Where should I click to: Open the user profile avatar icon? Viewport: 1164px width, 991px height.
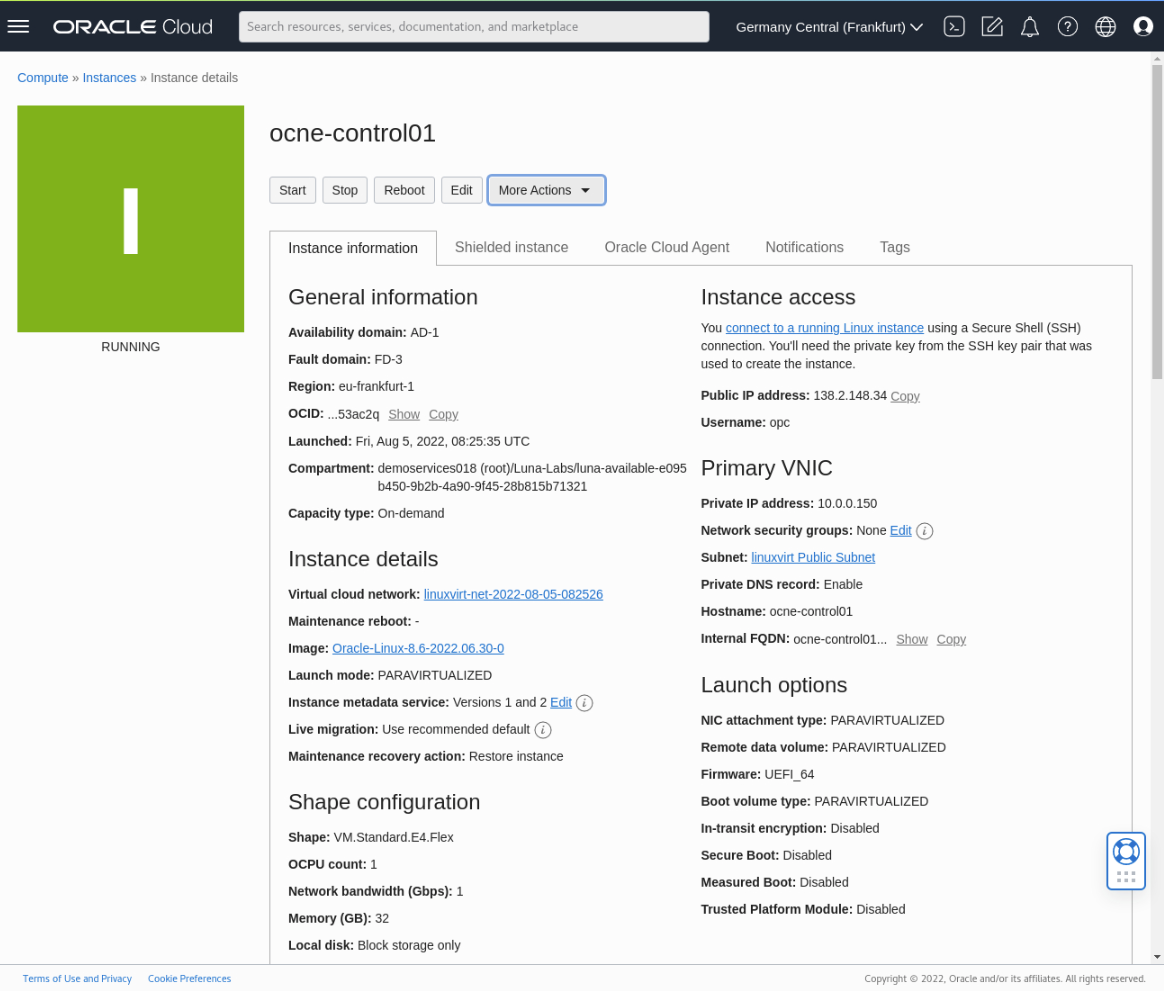point(1143,26)
